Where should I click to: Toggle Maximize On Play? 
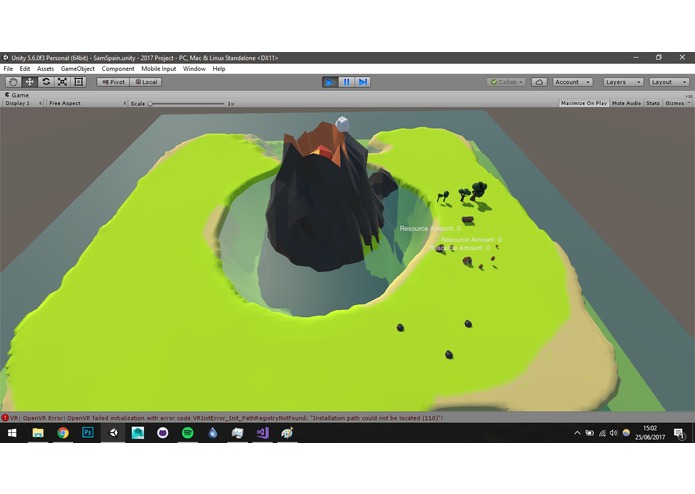(x=584, y=103)
